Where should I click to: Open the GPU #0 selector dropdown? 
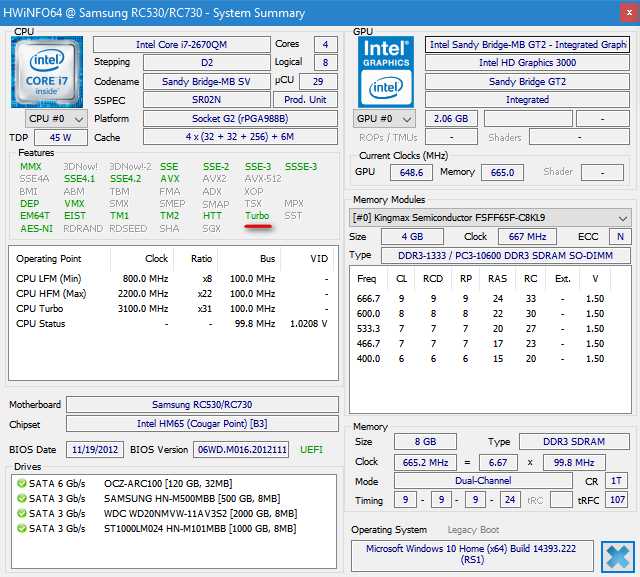tap(384, 119)
